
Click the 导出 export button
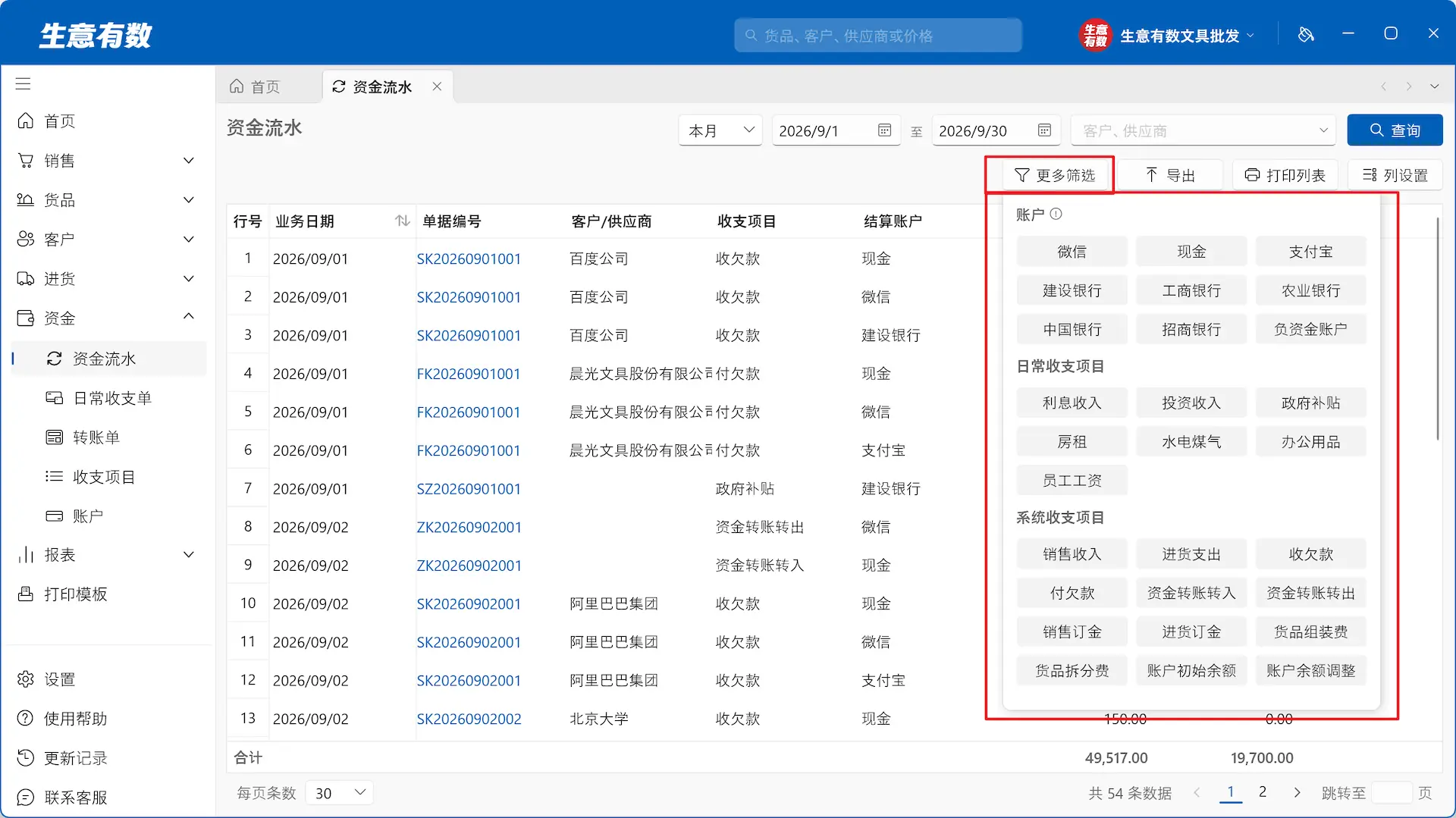tap(1170, 175)
